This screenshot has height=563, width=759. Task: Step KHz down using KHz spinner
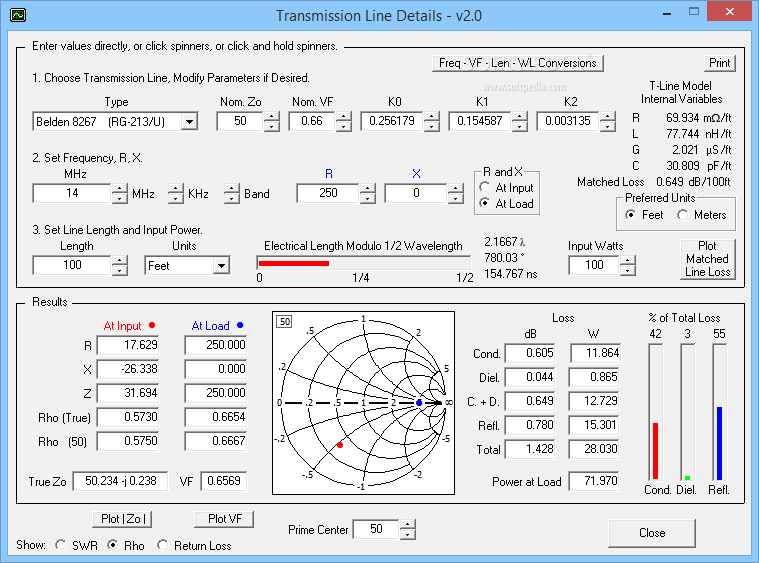[176, 199]
